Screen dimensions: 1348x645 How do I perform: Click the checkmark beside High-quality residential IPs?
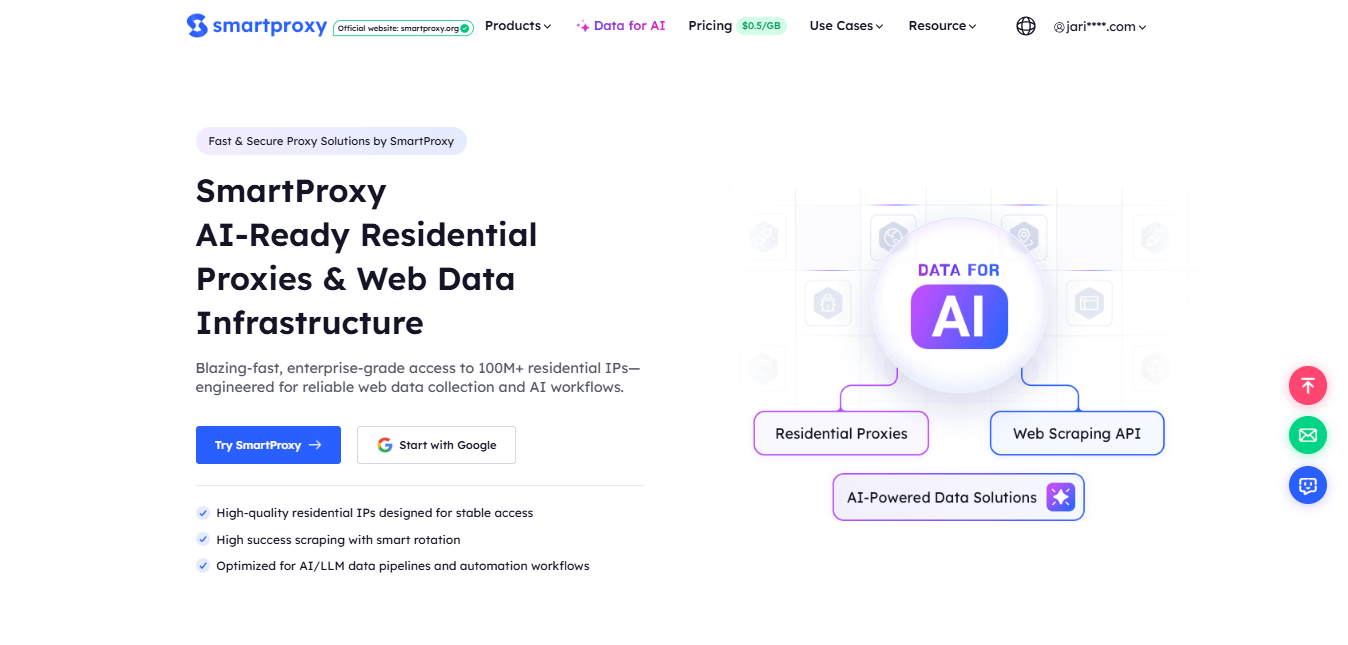click(203, 513)
